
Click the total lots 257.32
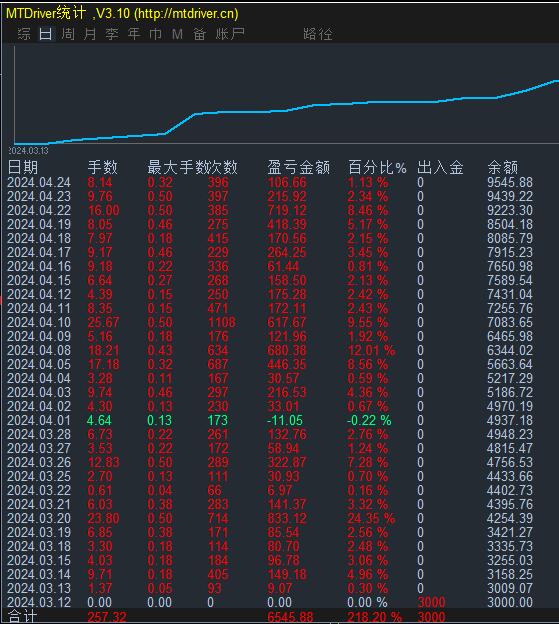click(x=107, y=617)
